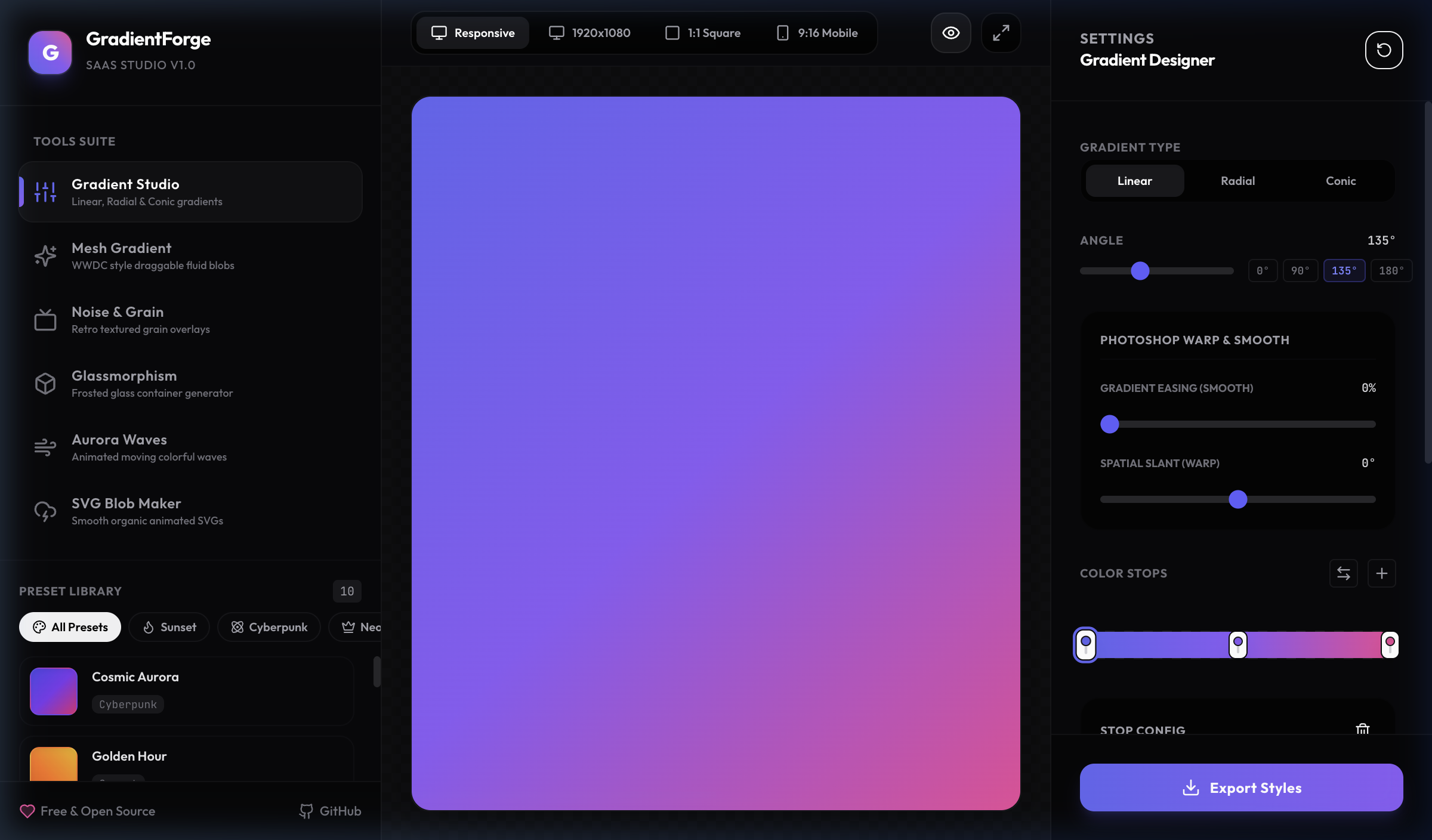Screen dimensions: 1432x840
Task: Open the SVG Blob Maker tool
Action: click(x=190, y=511)
